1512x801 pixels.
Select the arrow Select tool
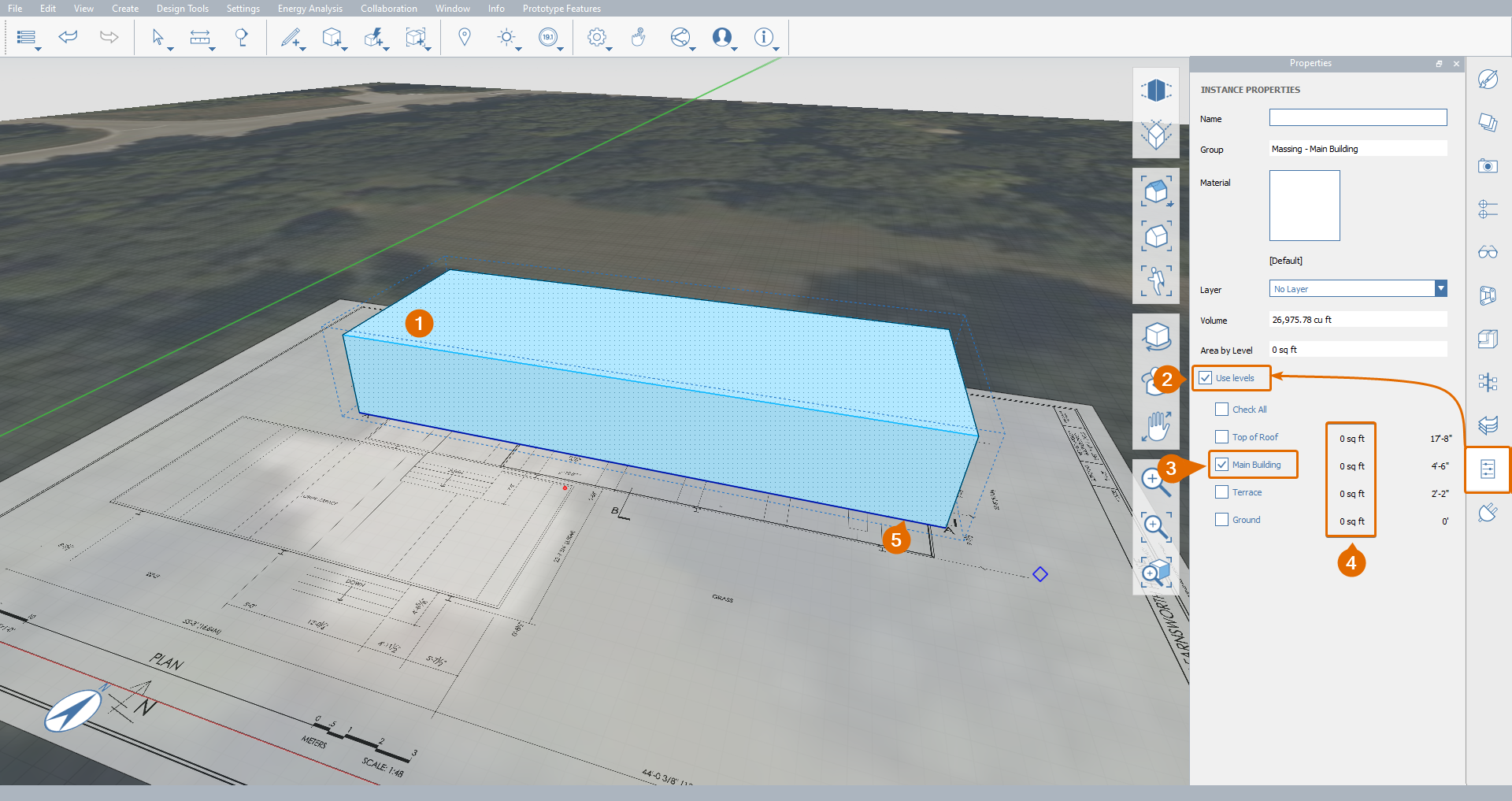click(x=157, y=37)
